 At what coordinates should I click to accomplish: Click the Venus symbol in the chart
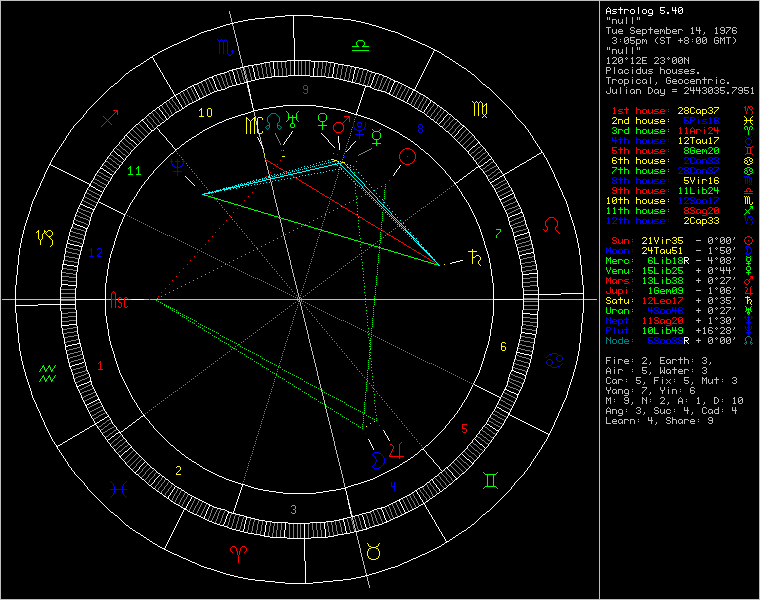[322, 121]
